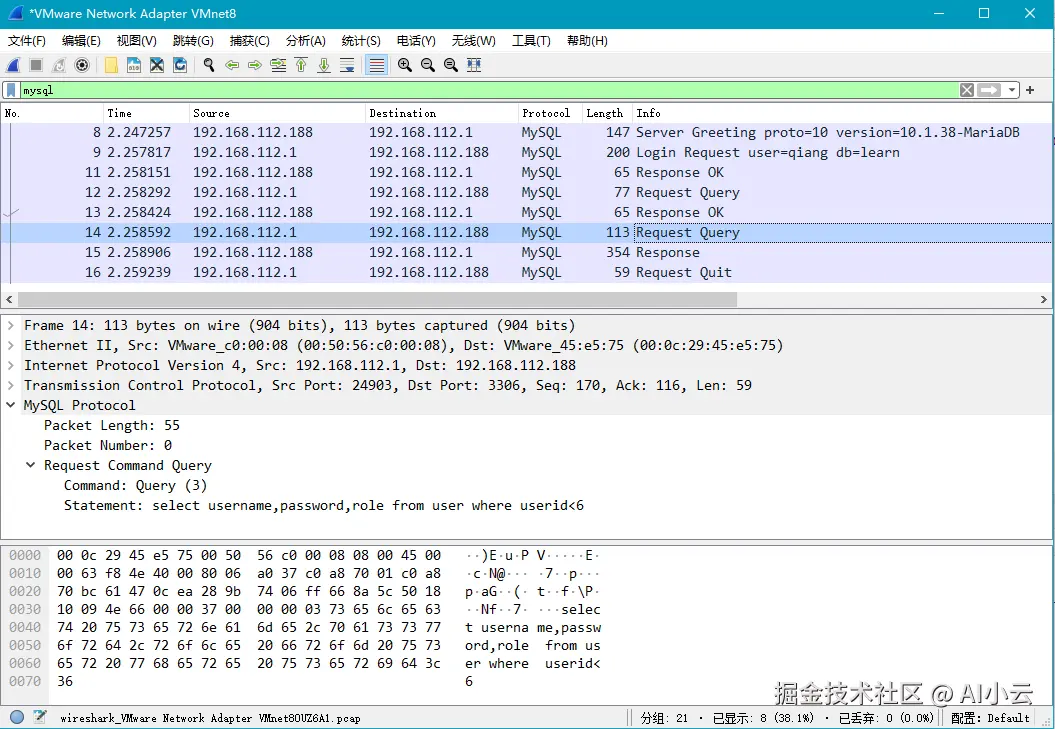Toggle packet colorization rules button
Screen dimensions: 1055x729
pos(376,65)
